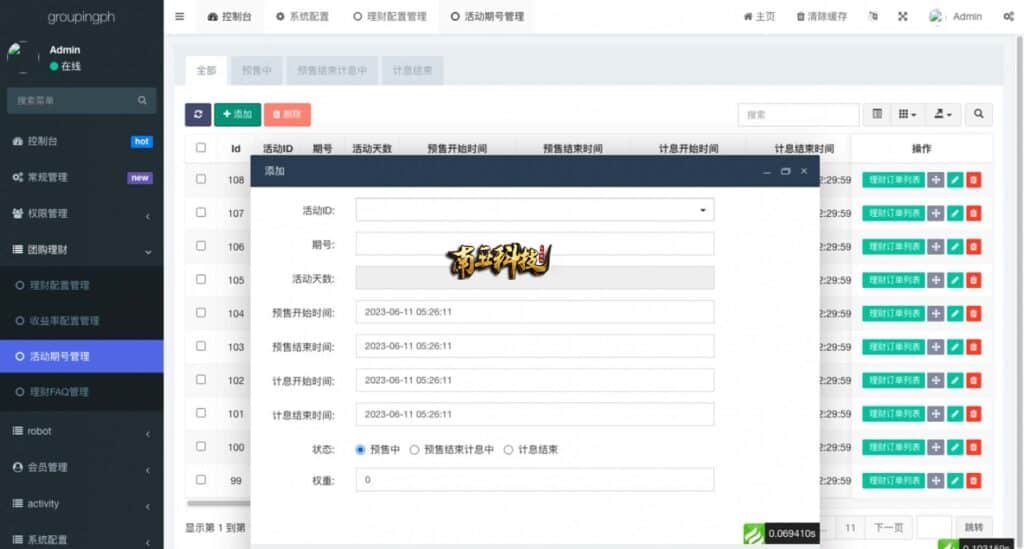
Task: Click the table view toggle icon
Action: pyautogui.click(x=877, y=115)
